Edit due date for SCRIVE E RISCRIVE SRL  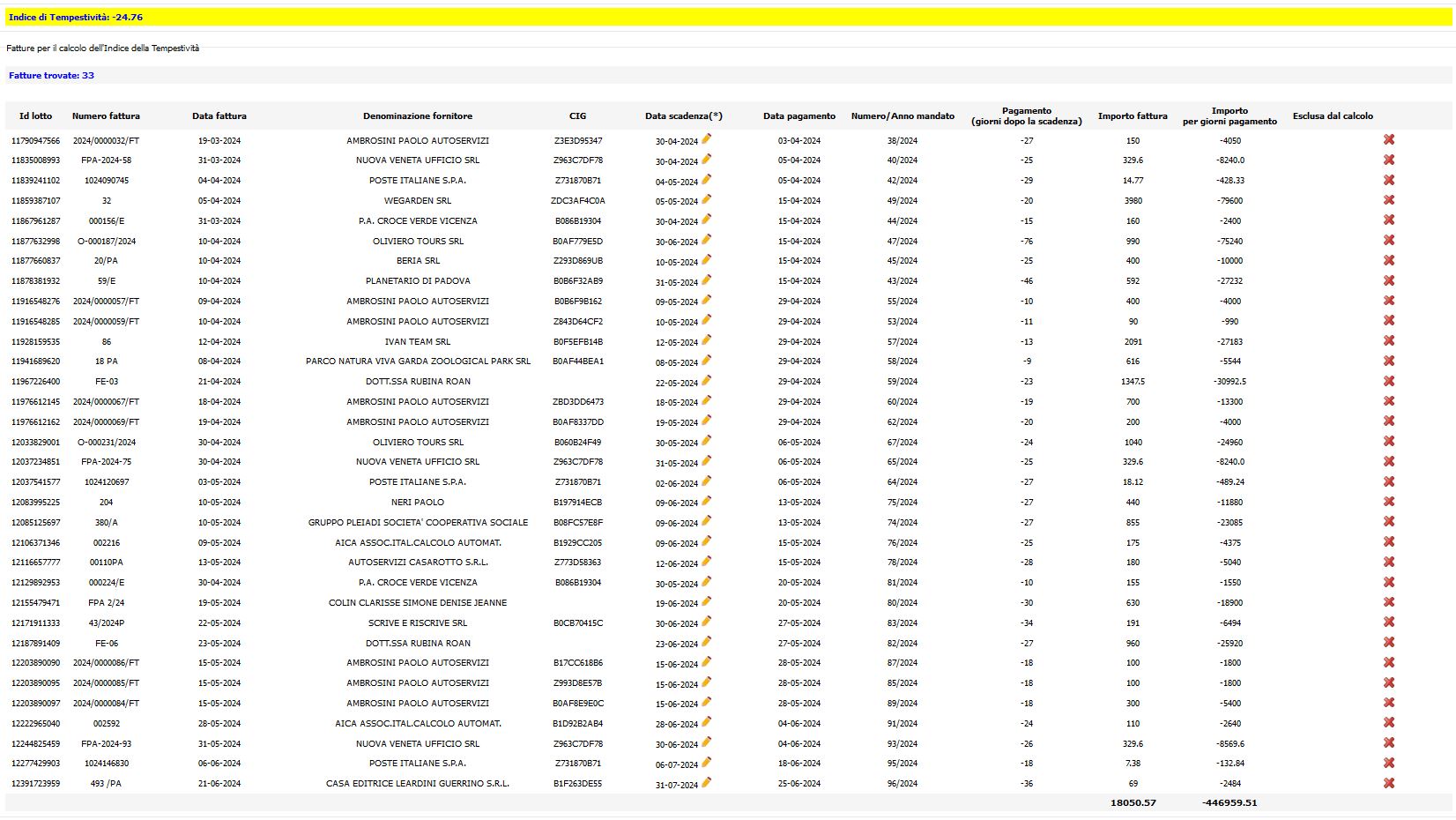(x=706, y=622)
